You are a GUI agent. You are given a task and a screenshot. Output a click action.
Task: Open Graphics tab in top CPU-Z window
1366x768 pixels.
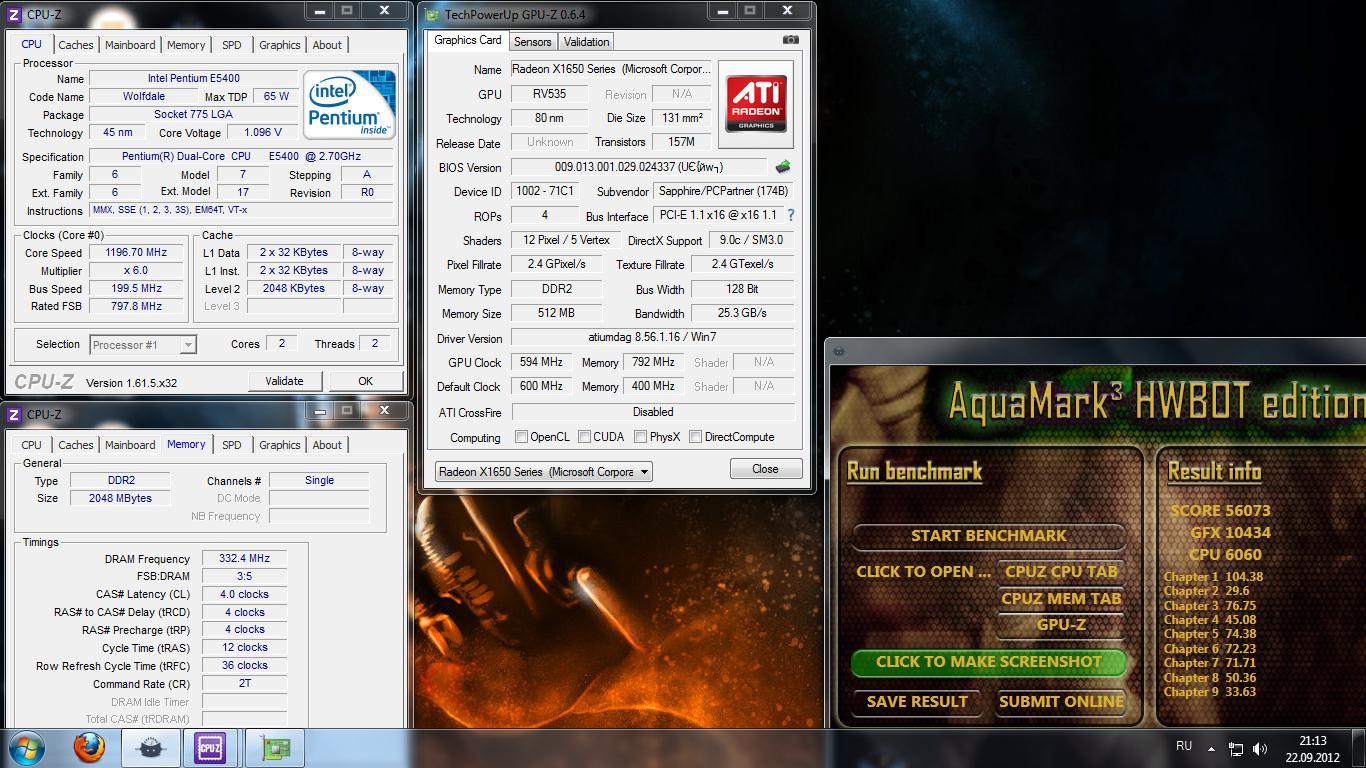click(279, 45)
